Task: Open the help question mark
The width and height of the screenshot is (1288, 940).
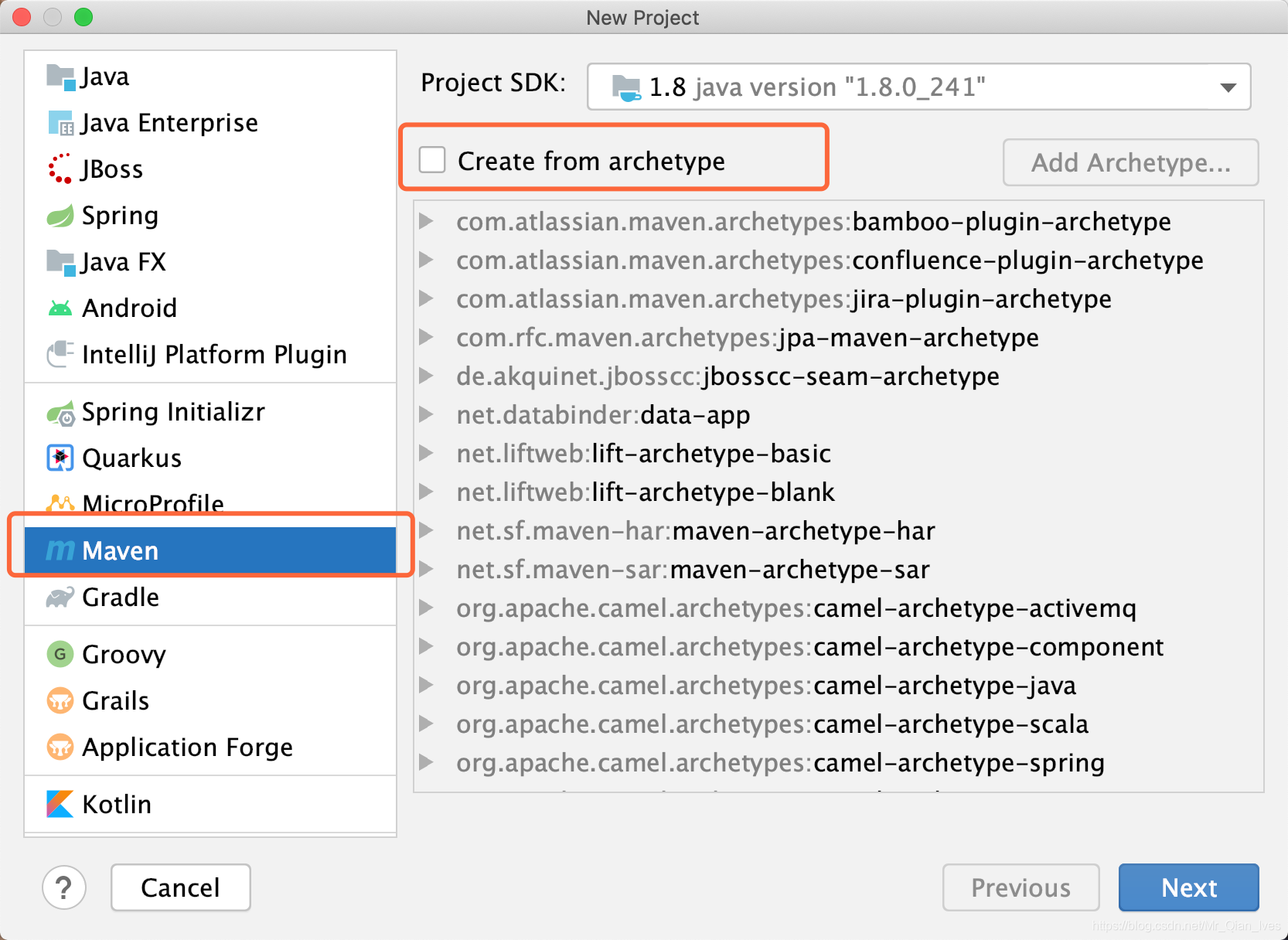Action: [64, 887]
